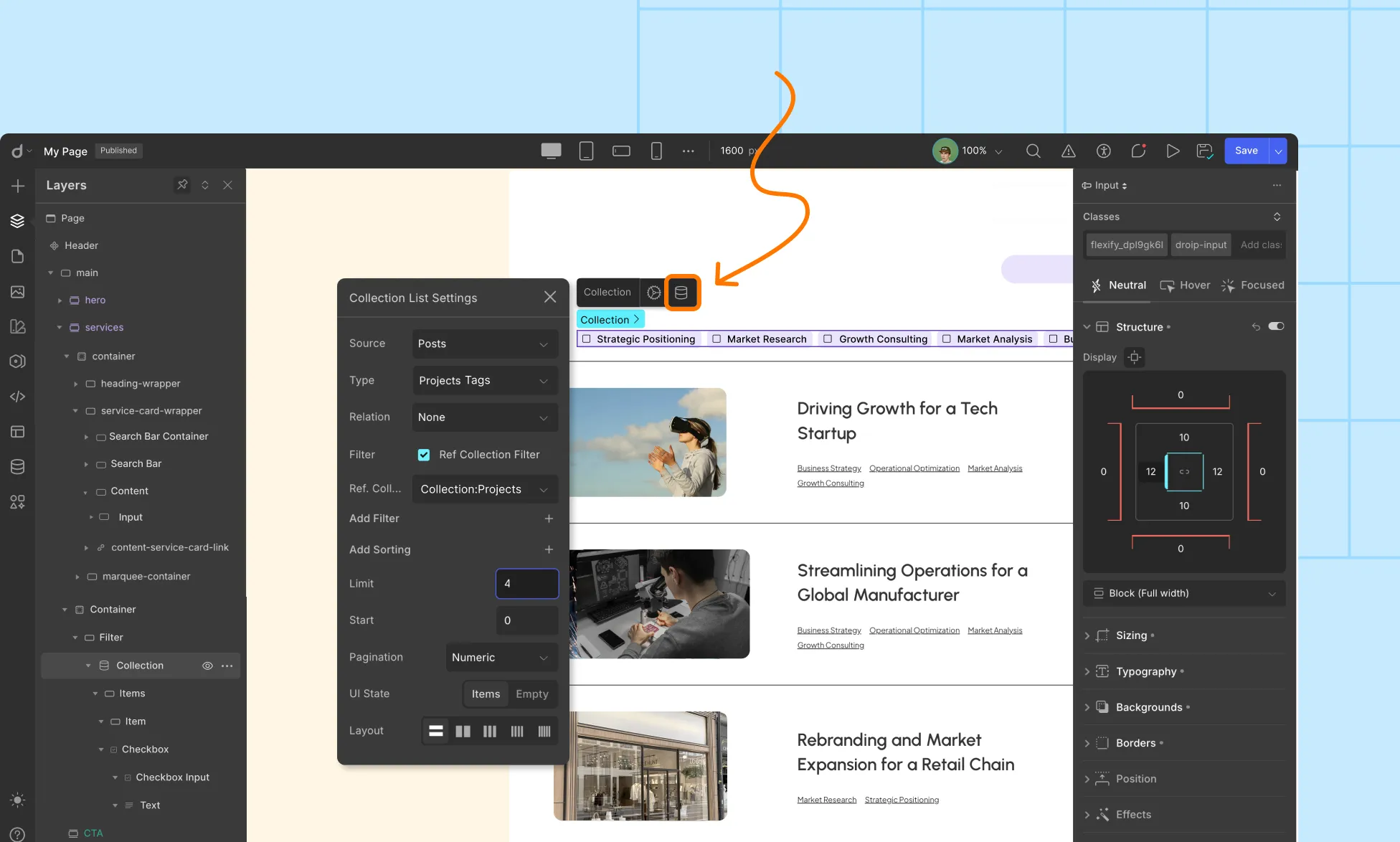This screenshot has width=1400, height=842.
Task: Open the Type dropdown showing Projects Tags
Action: [485, 380]
